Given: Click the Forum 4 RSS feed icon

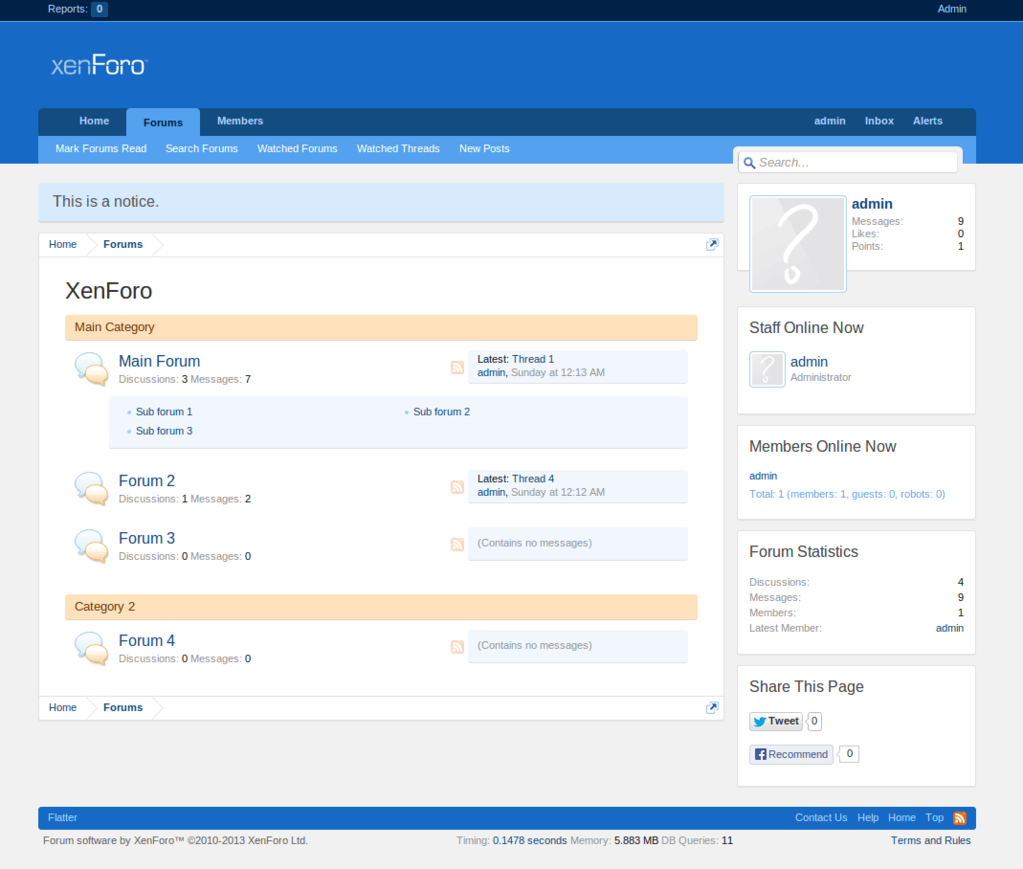Looking at the screenshot, I should [457, 647].
